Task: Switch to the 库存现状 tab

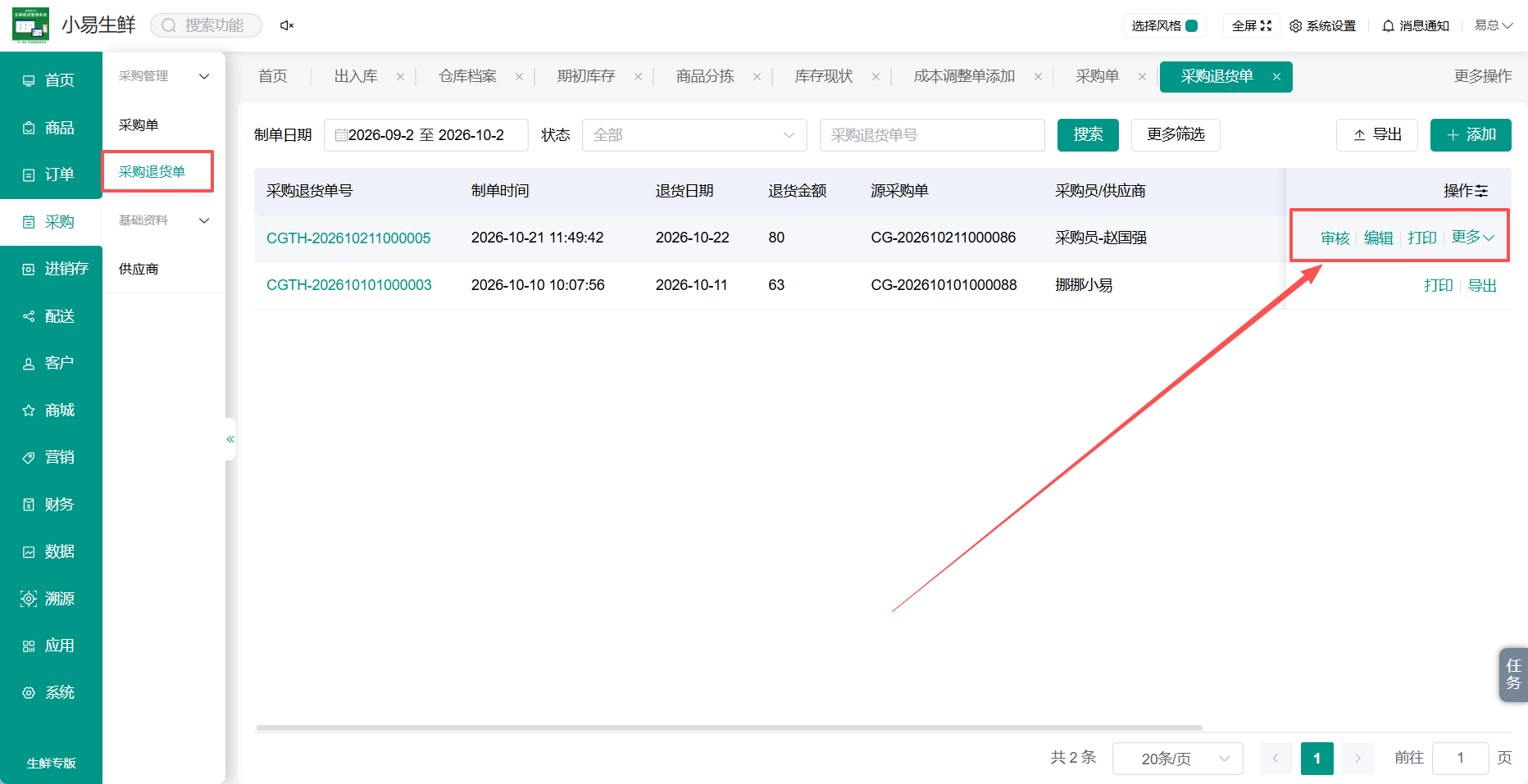Action: coord(824,76)
